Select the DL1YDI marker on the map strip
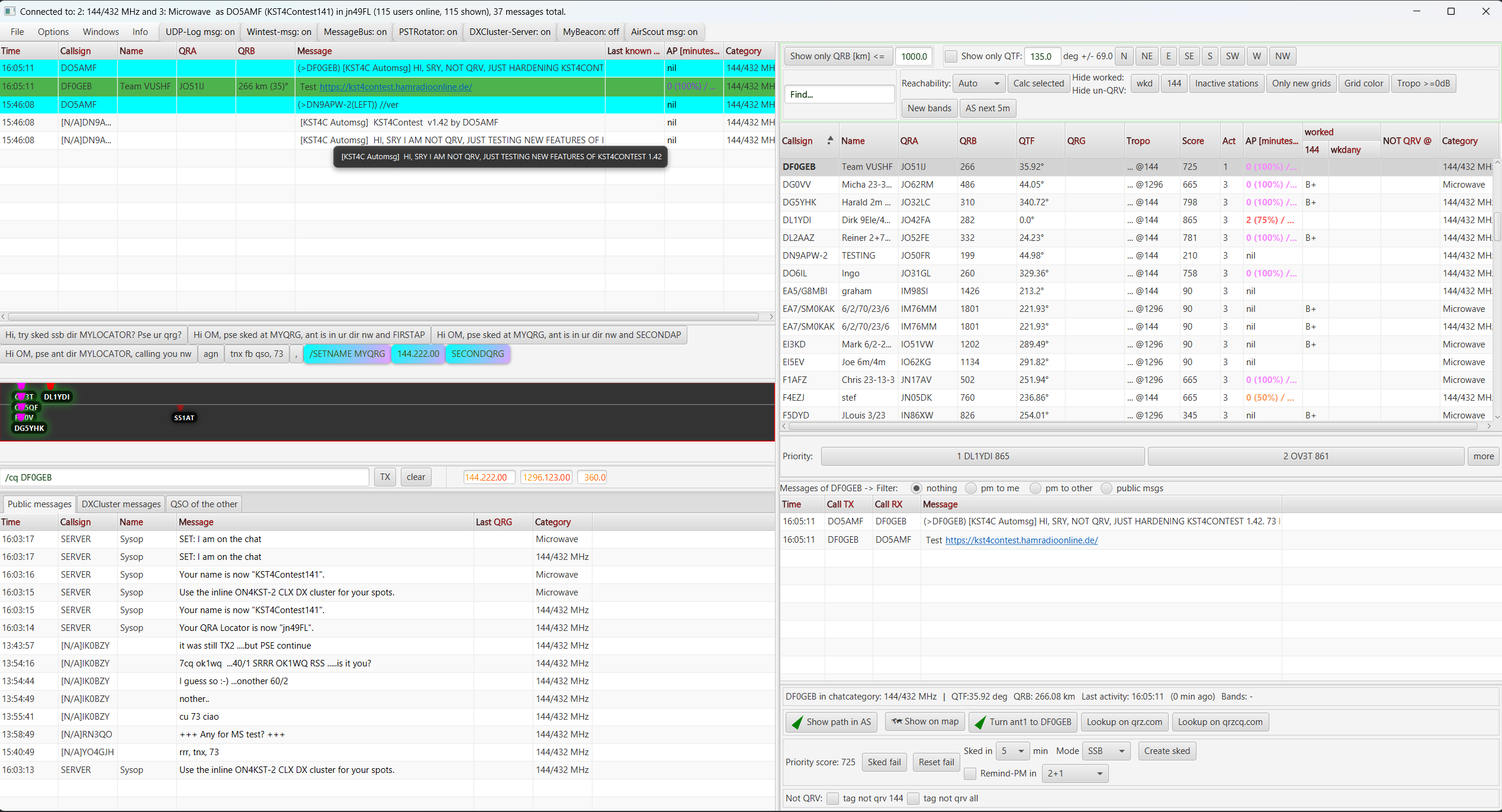This screenshot has height=812, width=1502. pos(57,397)
